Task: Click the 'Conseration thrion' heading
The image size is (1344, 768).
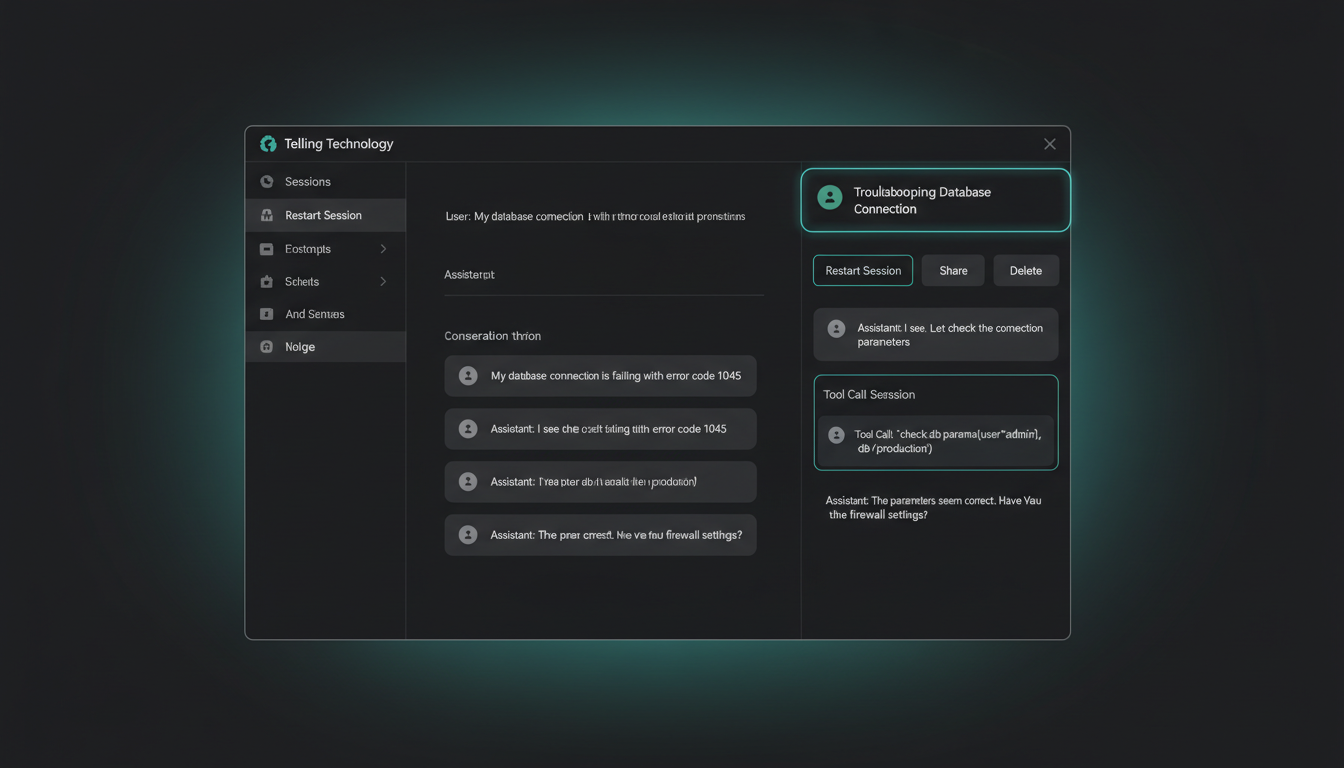Action: pos(492,336)
